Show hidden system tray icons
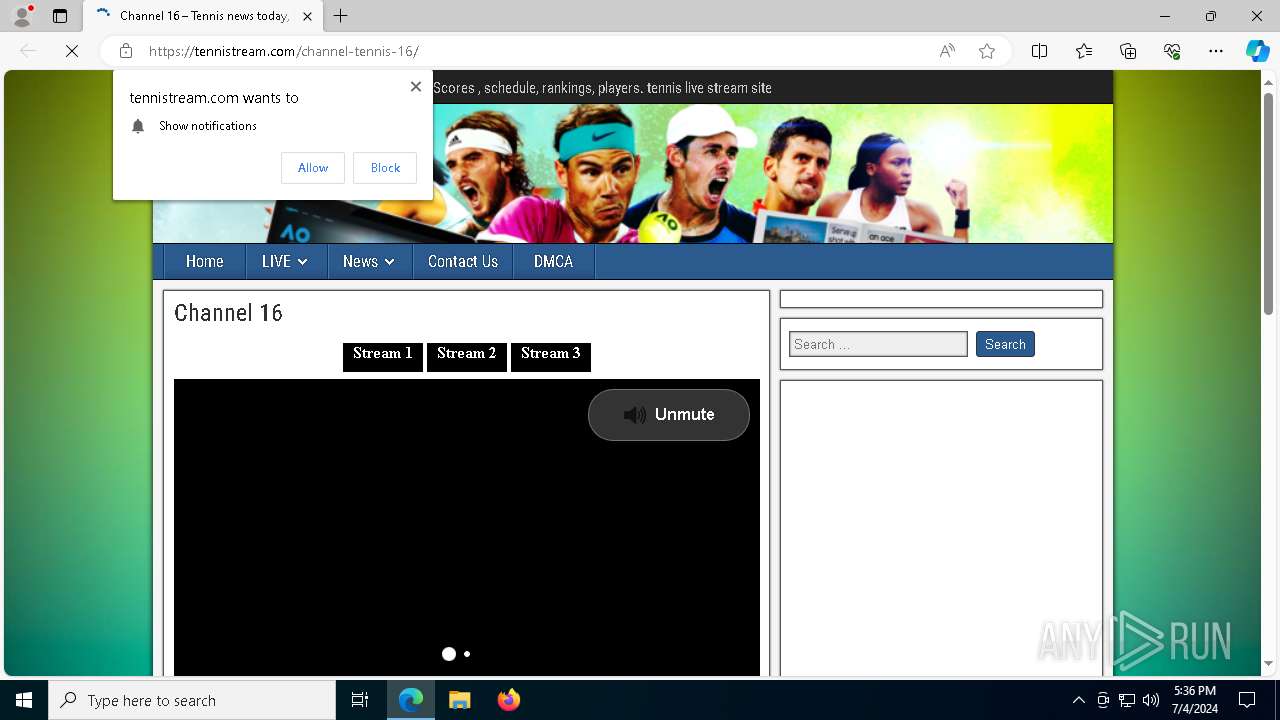The width and height of the screenshot is (1280, 720). point(1078,700)
